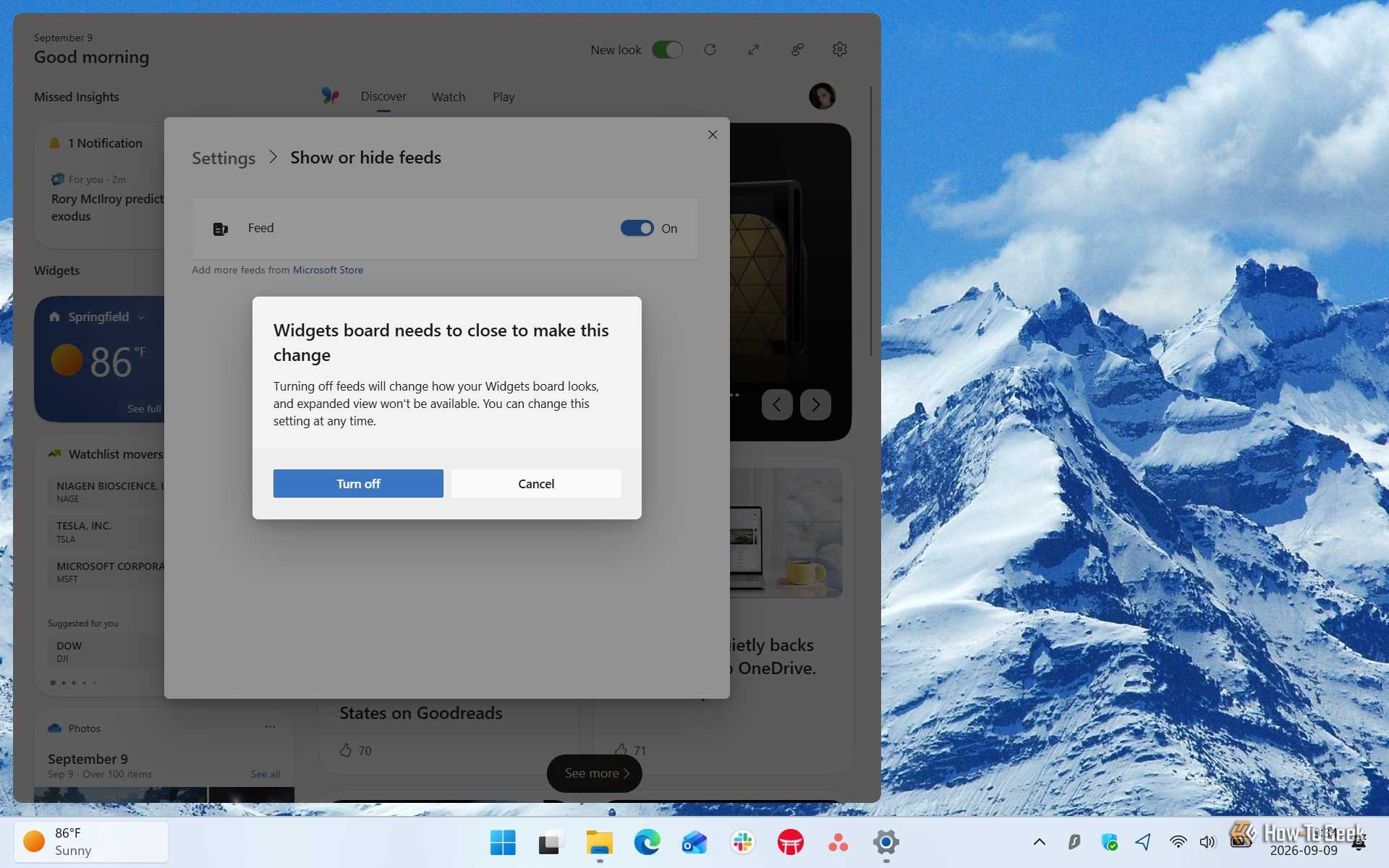Open taskbar weather widget 86°F Sunny
Image resolution: width=1389 pixels, height=868 pixels.
tap(91, 841)
